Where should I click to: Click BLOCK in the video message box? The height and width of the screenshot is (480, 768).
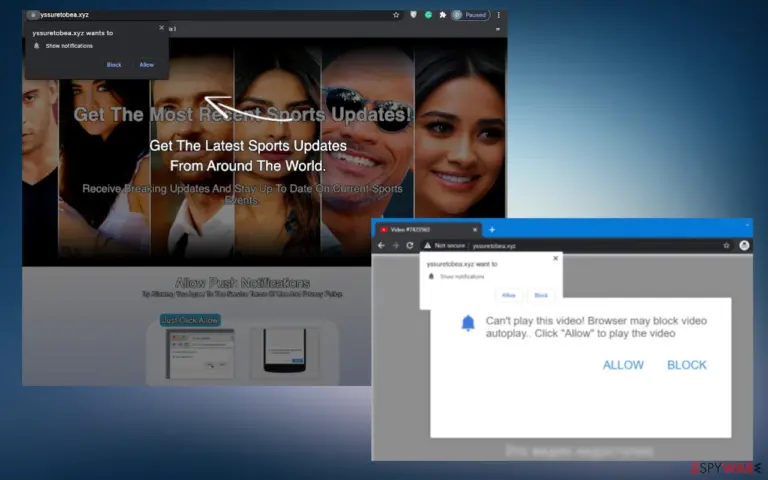point(687,365)
